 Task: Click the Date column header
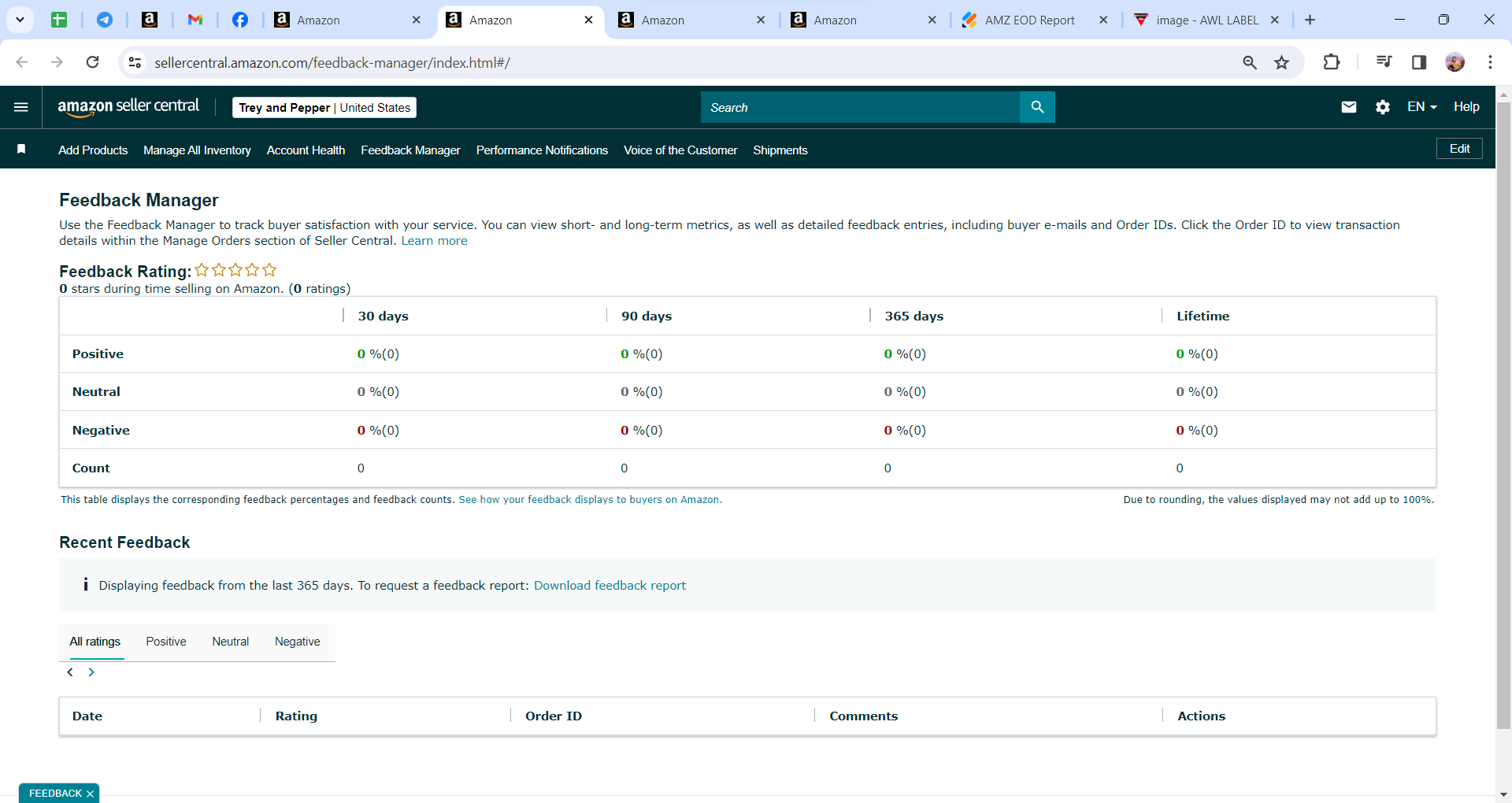87,716
